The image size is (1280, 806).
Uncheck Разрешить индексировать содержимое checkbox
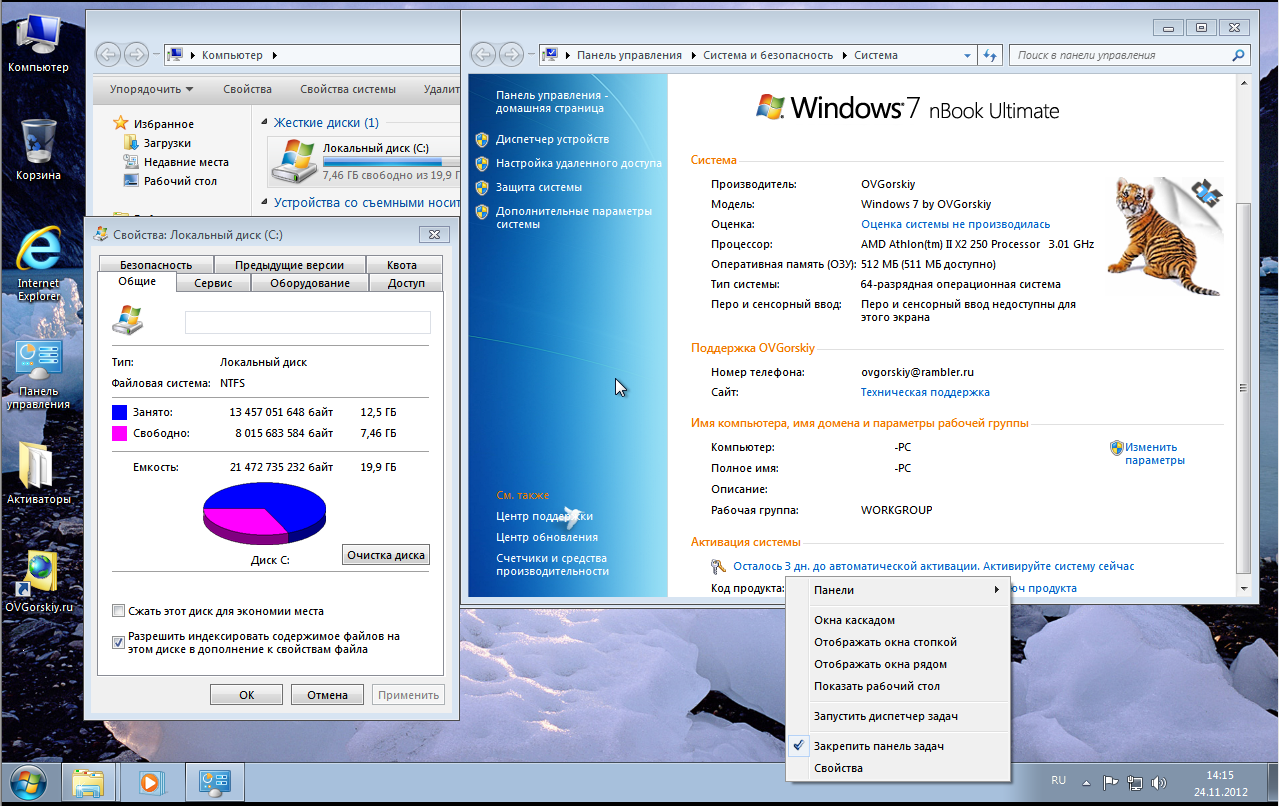click(119, 642)
